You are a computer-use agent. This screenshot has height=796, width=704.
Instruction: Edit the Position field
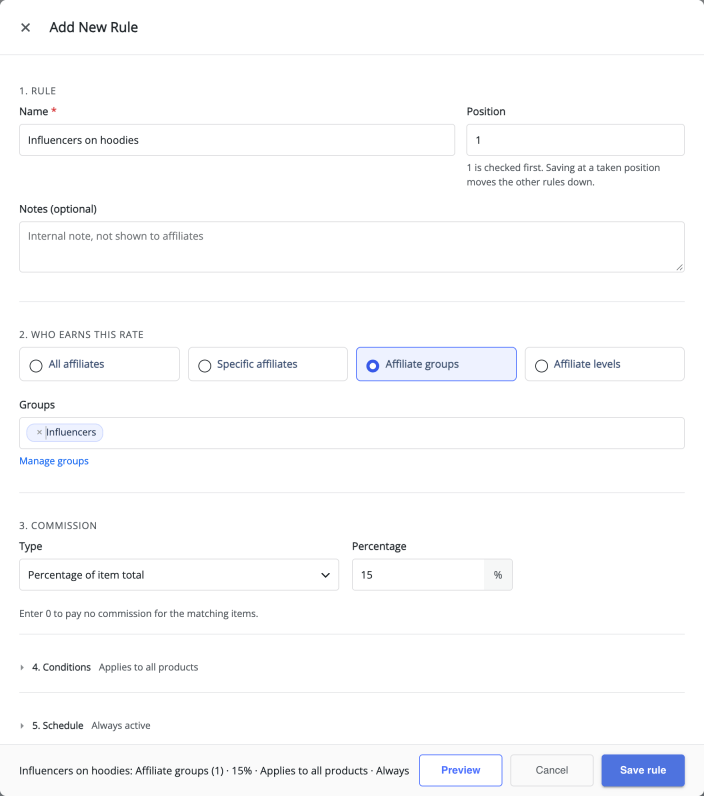pos(575,140)
